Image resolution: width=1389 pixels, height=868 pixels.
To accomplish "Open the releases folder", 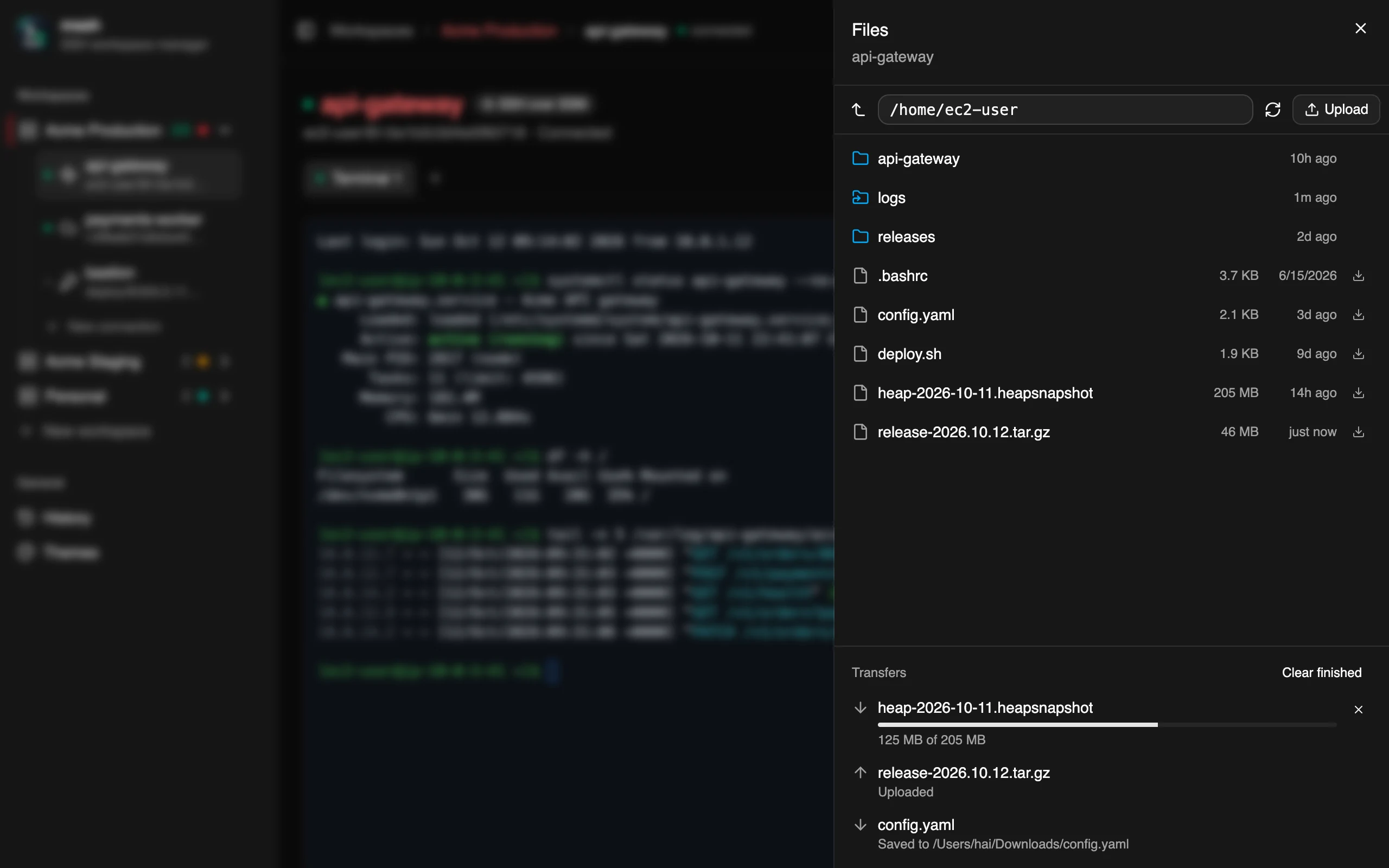I will click(1111, 237).
